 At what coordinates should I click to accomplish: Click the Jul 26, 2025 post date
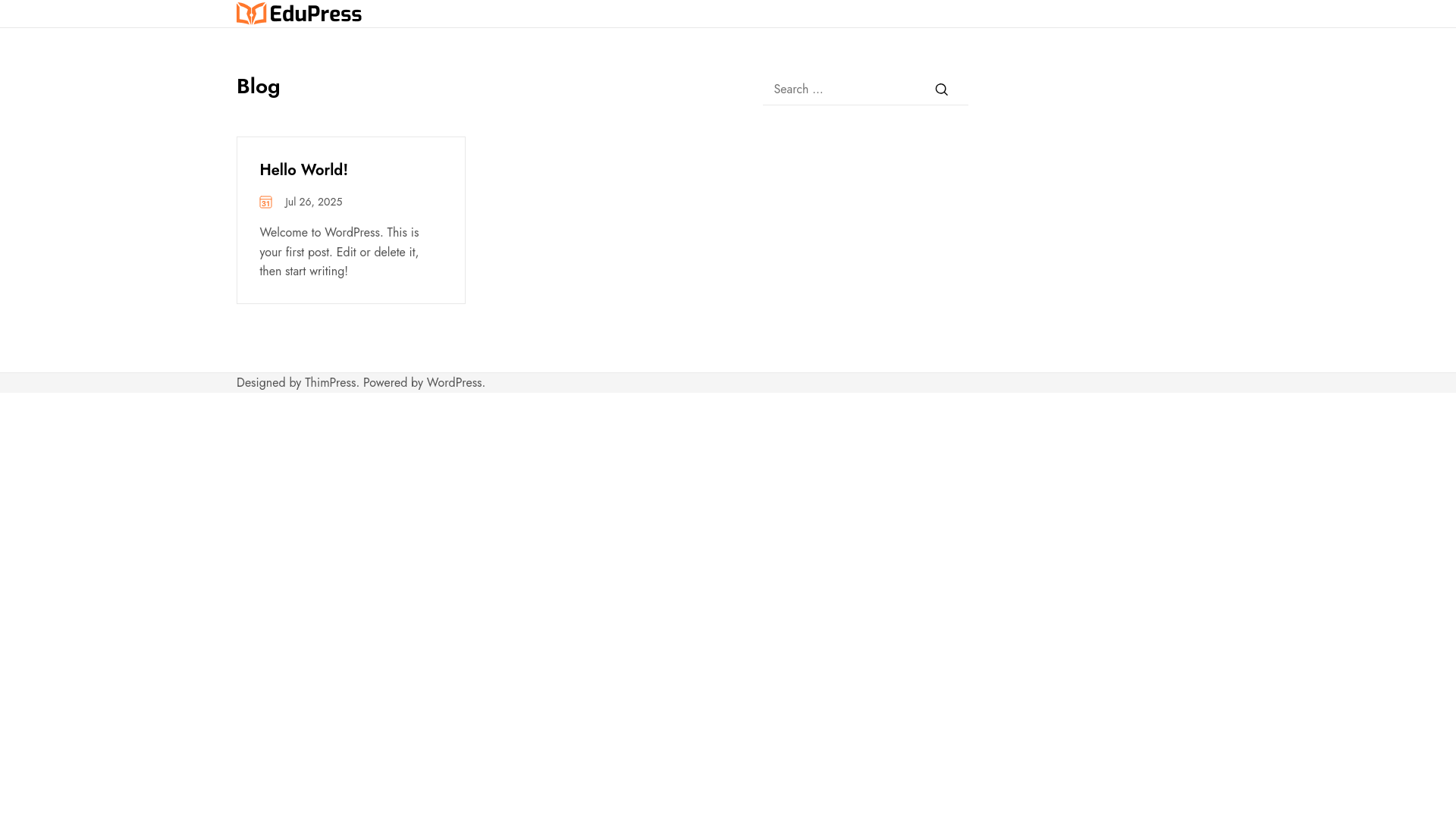tap(313, 202)
